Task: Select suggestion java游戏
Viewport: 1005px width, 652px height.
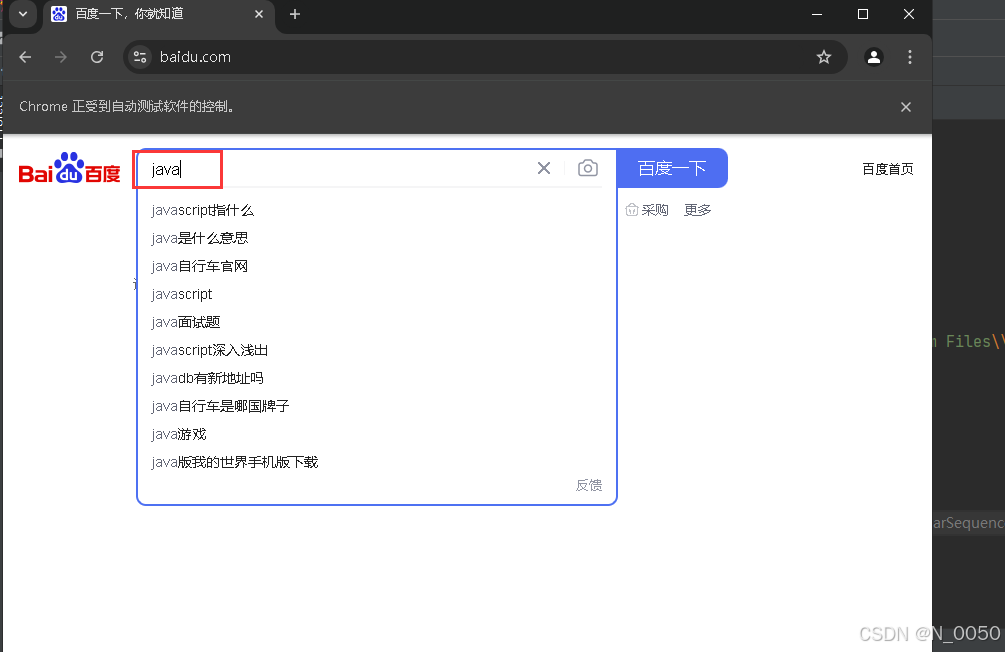Action: click(376, 434)
